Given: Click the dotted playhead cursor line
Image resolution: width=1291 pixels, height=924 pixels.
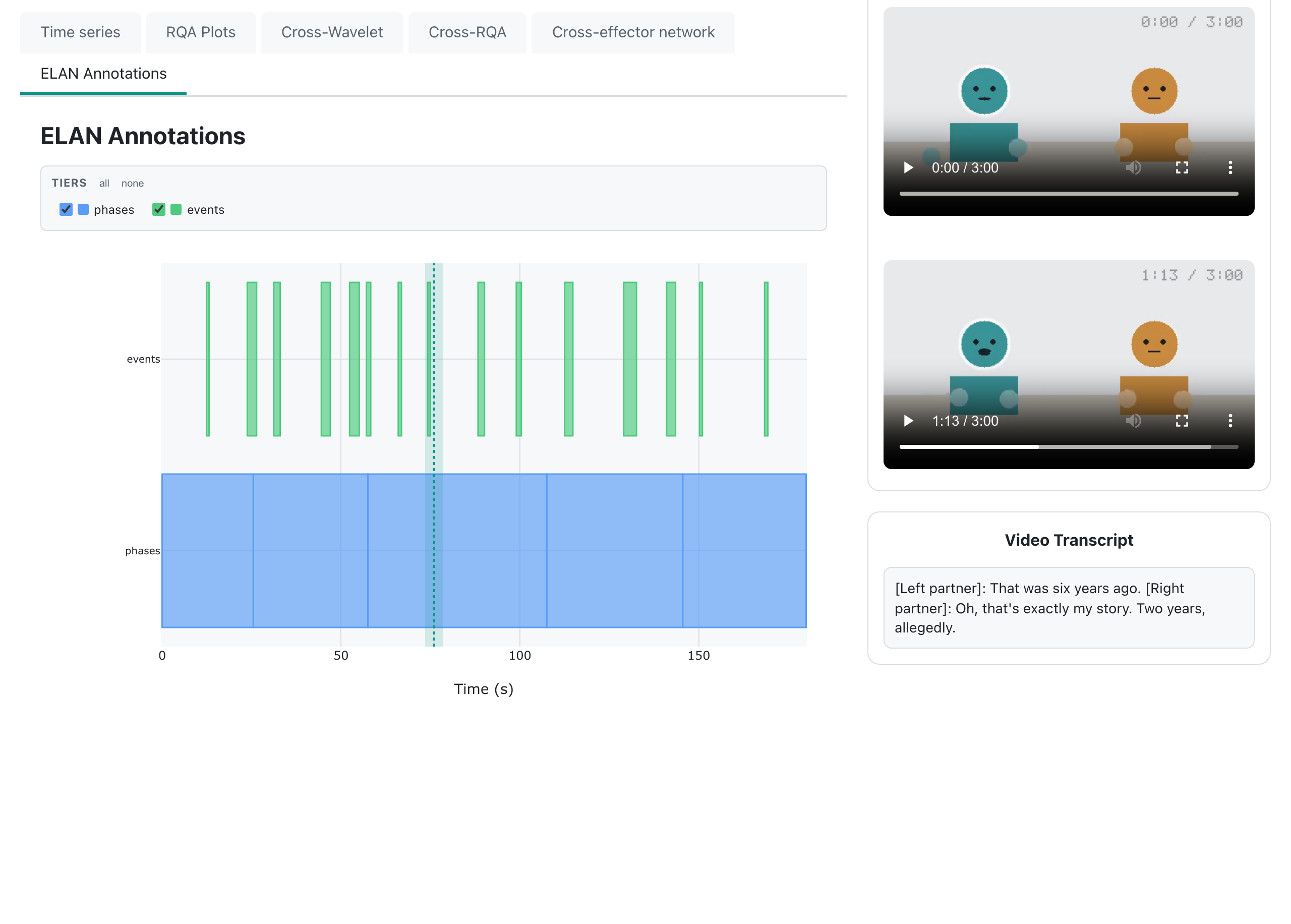Looking at the screenshot, I should [434, 454].
